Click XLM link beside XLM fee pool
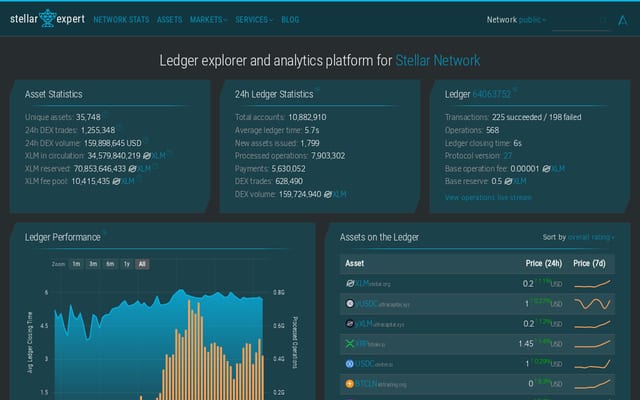This screenshot has height=400, width=640. pos(128,181)
